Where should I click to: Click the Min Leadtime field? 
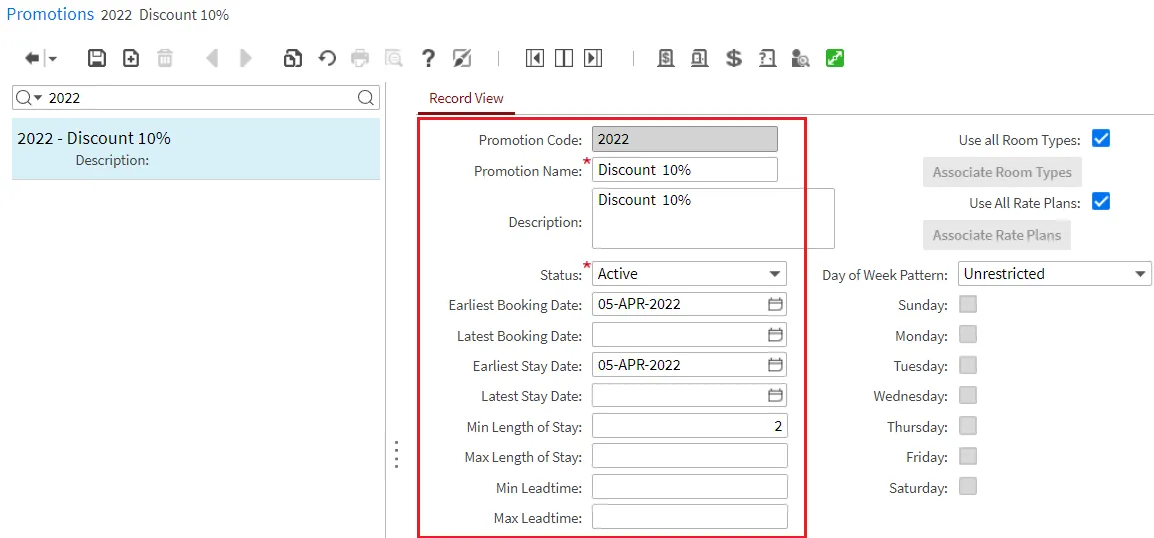[x=689, y=486]
